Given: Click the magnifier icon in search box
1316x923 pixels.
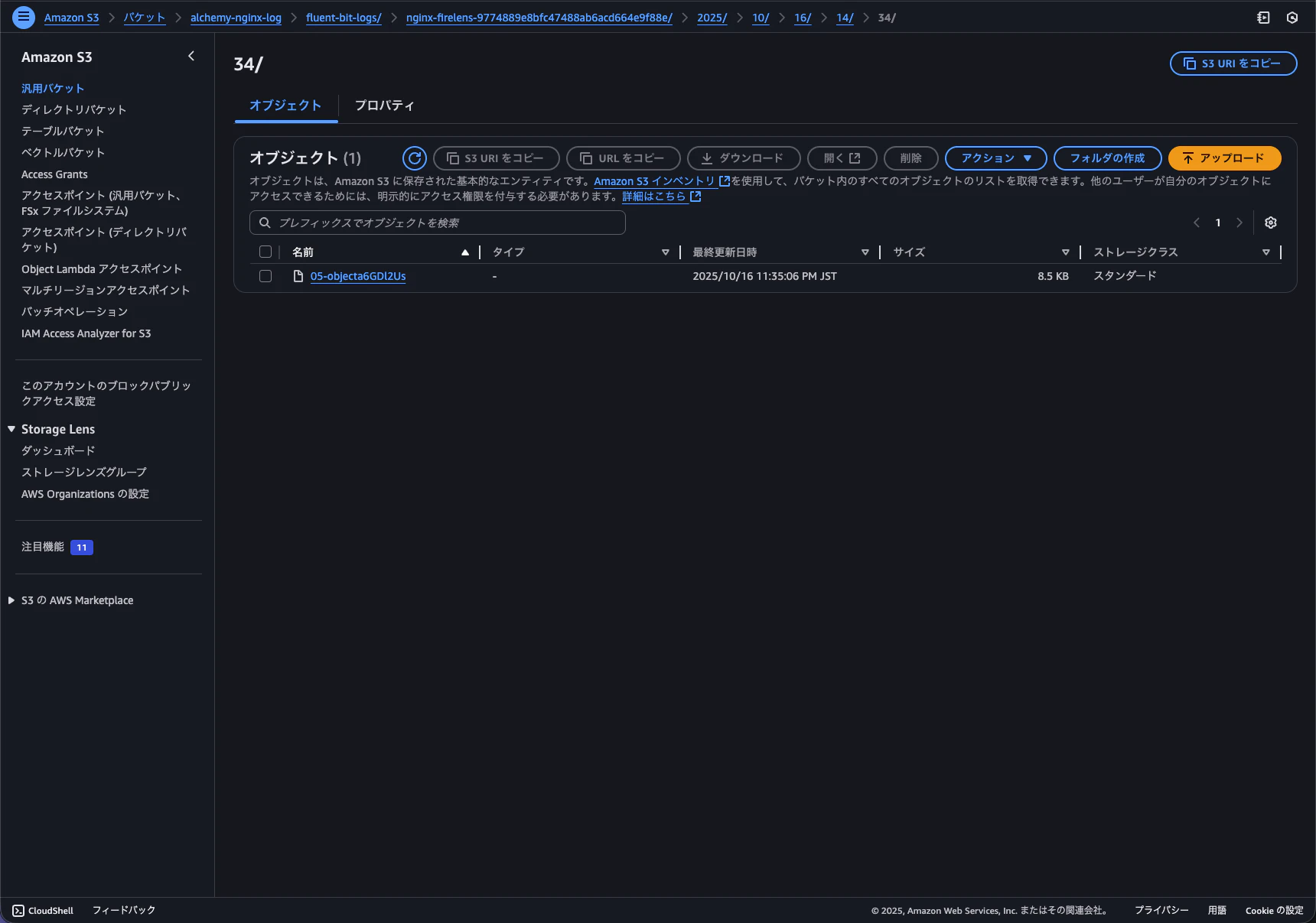Looking at the screenshot, I should (265, 223).
